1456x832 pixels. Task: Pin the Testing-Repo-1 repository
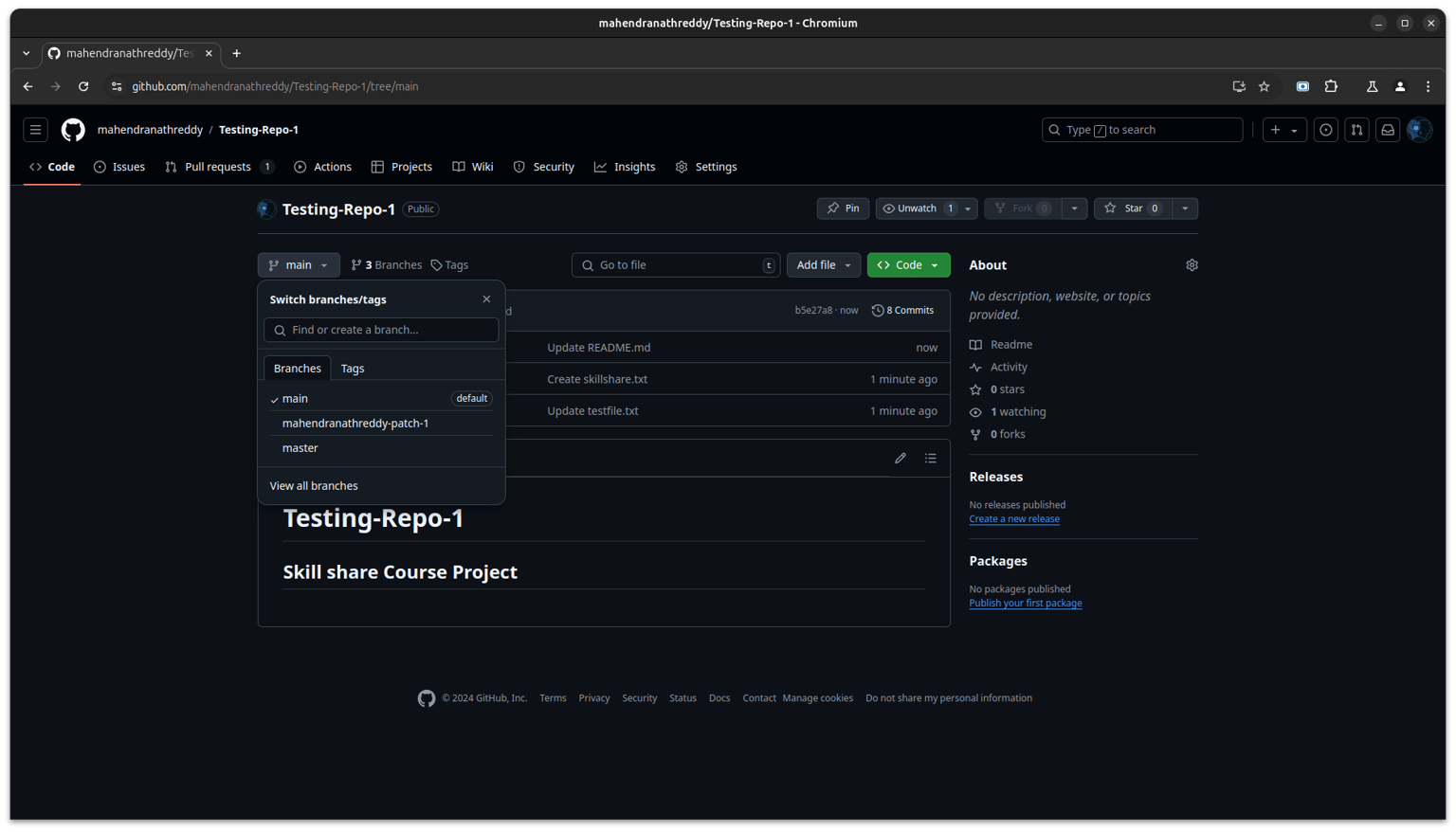(x=843, y=208)
